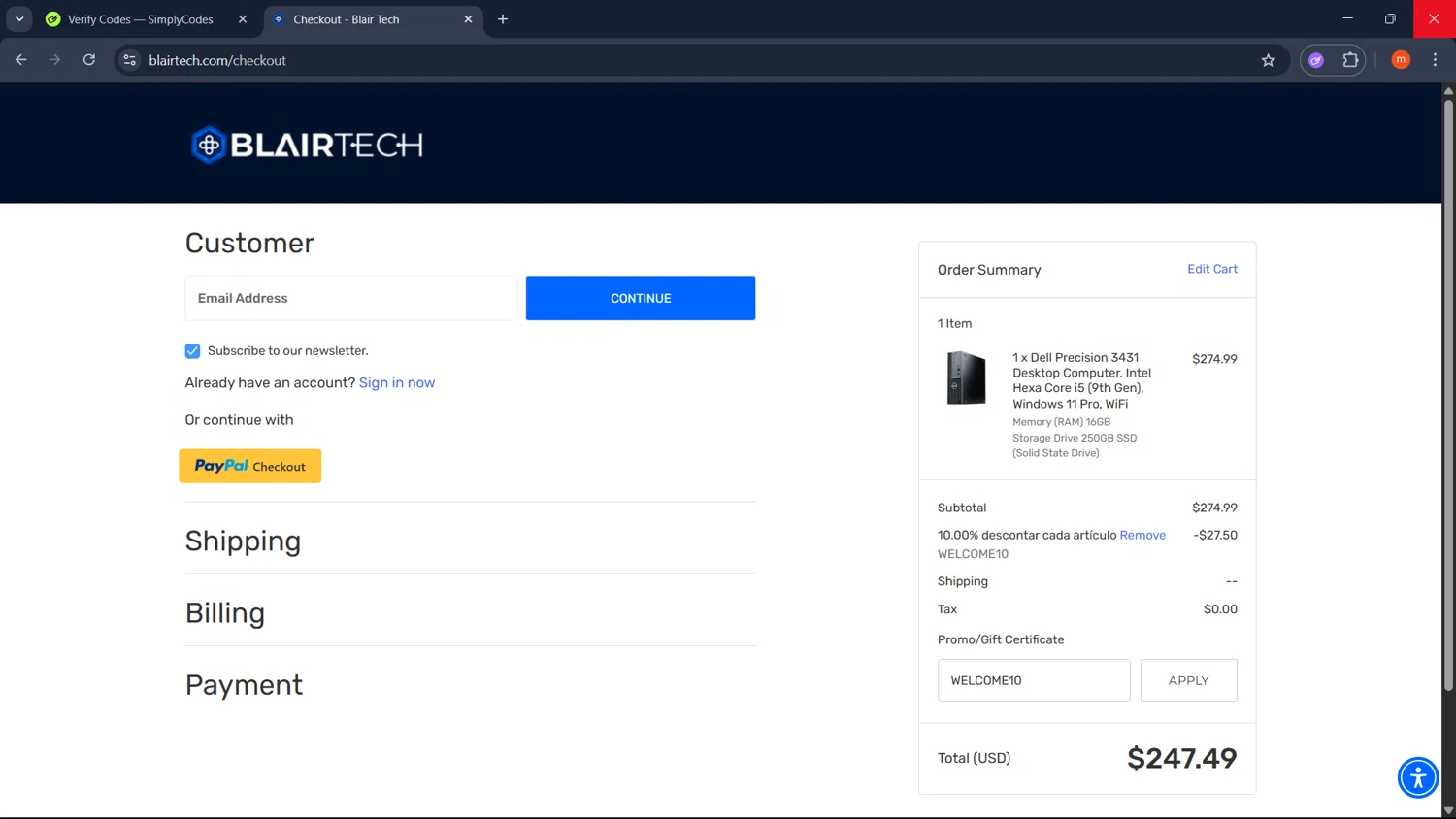Viewport: 1456px width, 819px height.
Task: Click APPLY for the promo code
Action: click(x=1189, y=680)
